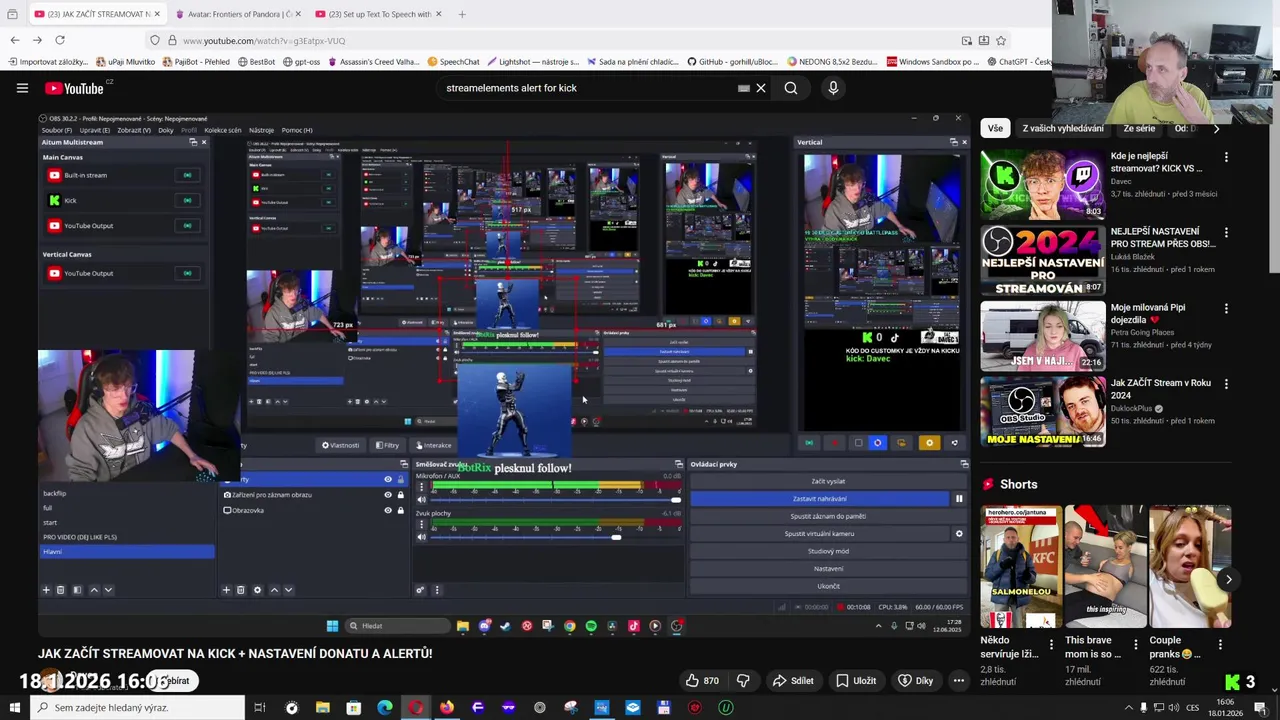Click Začít vysílat in OBS controls
1280x720 pixels.
827,481
